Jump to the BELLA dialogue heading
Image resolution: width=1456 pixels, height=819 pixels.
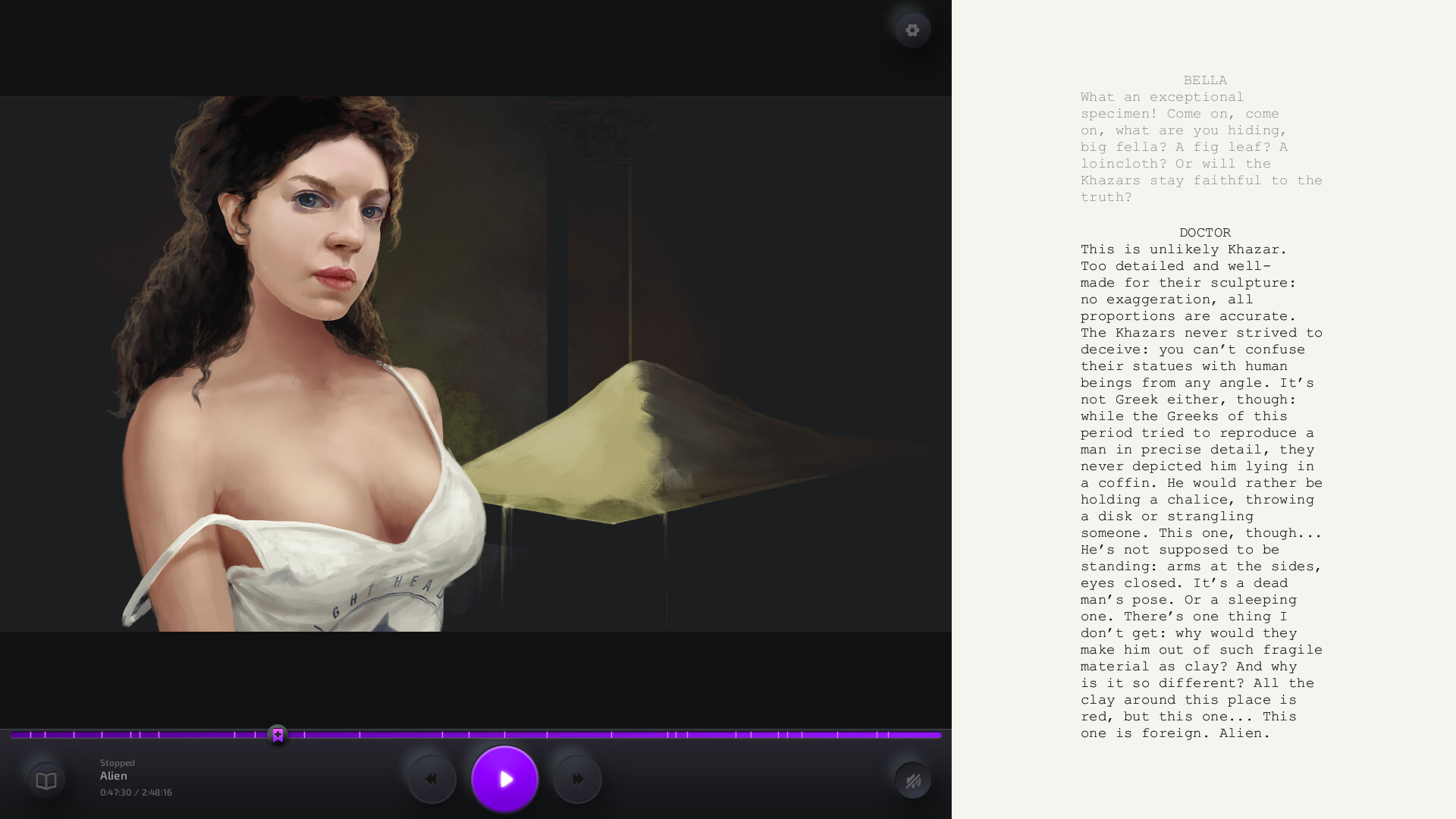(1204, 80)
